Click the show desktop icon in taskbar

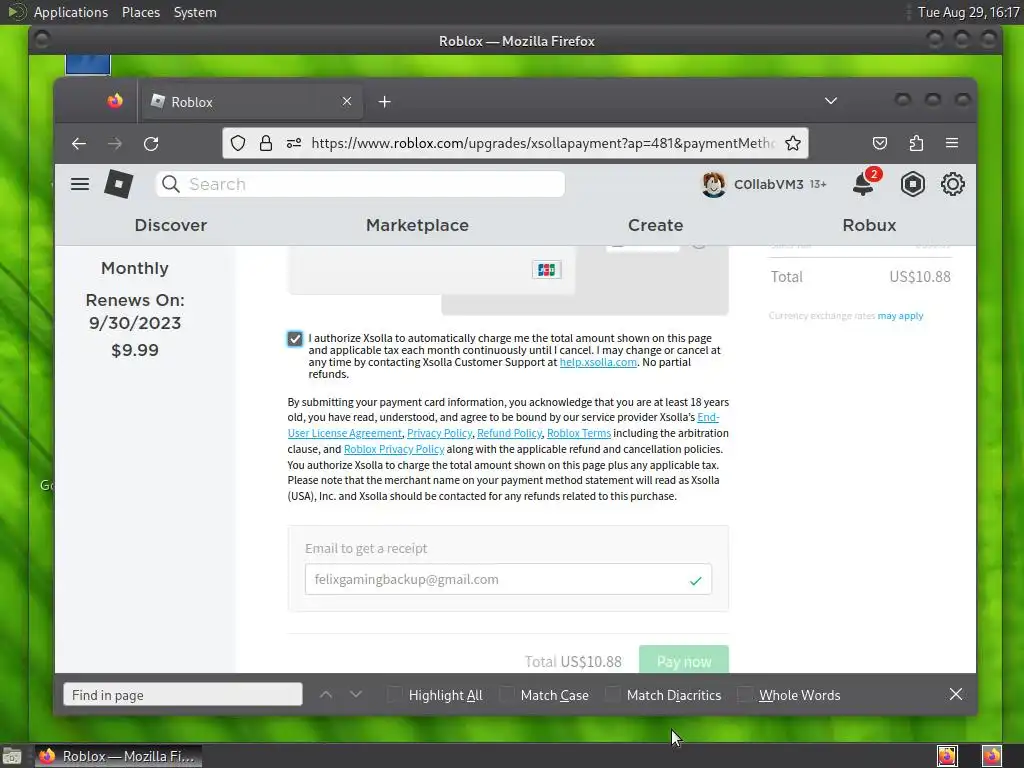pyautogui.click(x=12, y=756)
